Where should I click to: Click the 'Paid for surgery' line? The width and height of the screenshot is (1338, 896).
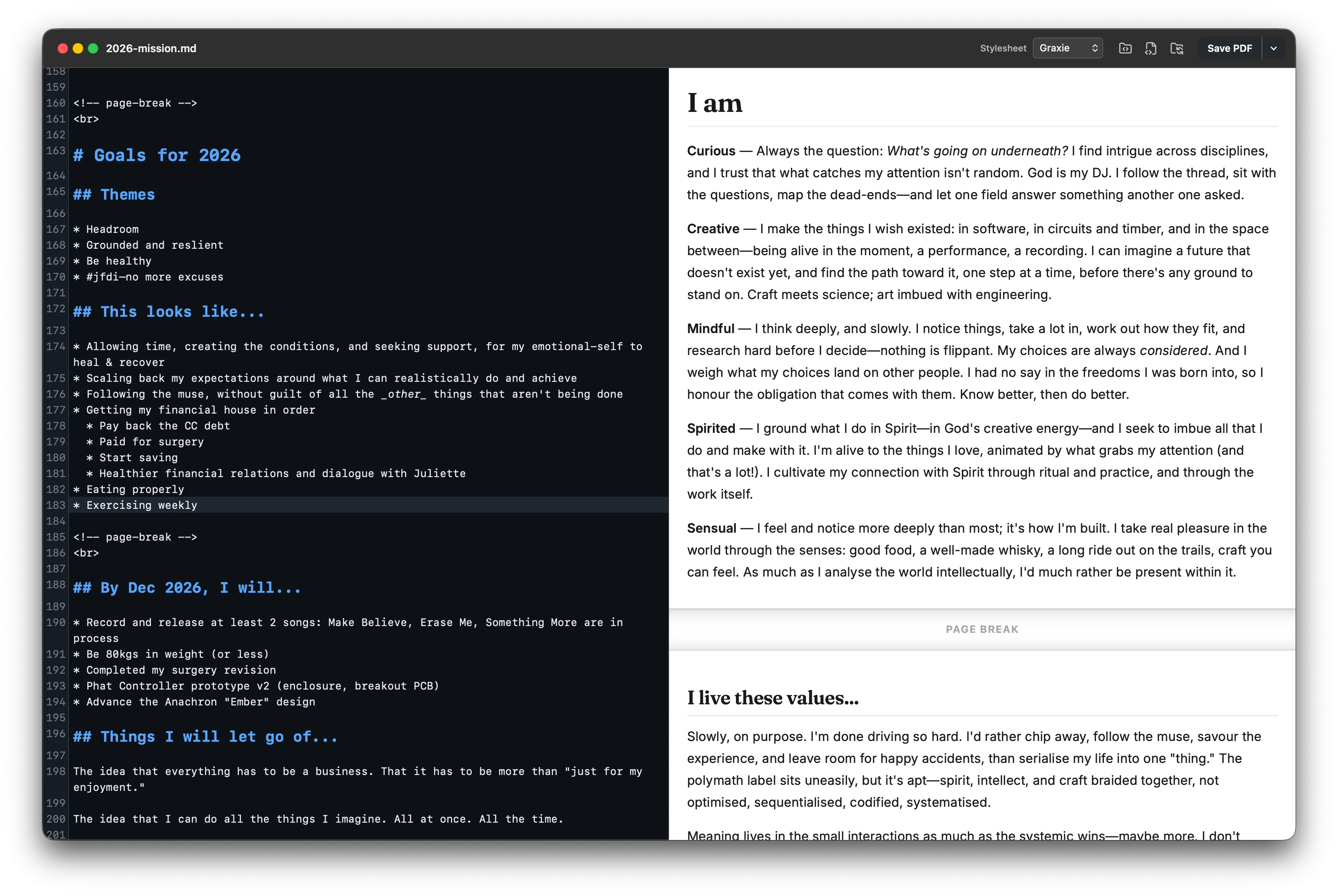144,442
